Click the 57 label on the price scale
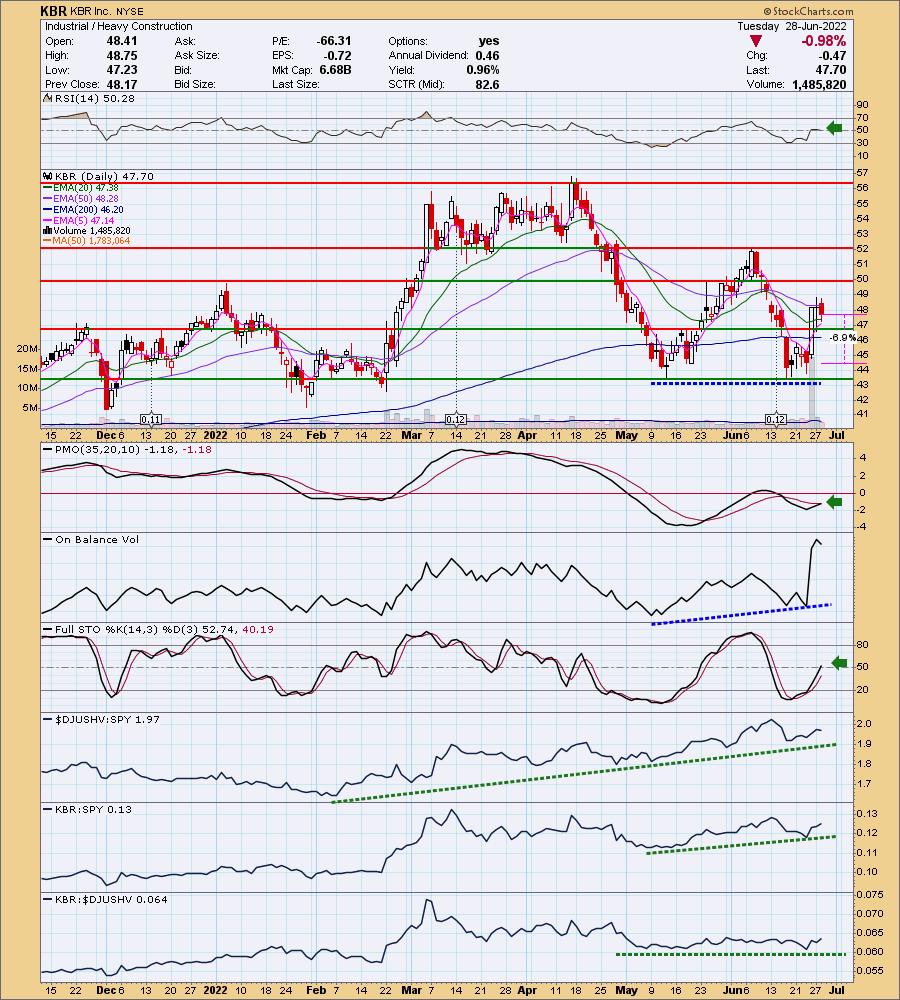The width and height of the screenshot is (900, 1000). pyautogui.click(x=862, y=173)
